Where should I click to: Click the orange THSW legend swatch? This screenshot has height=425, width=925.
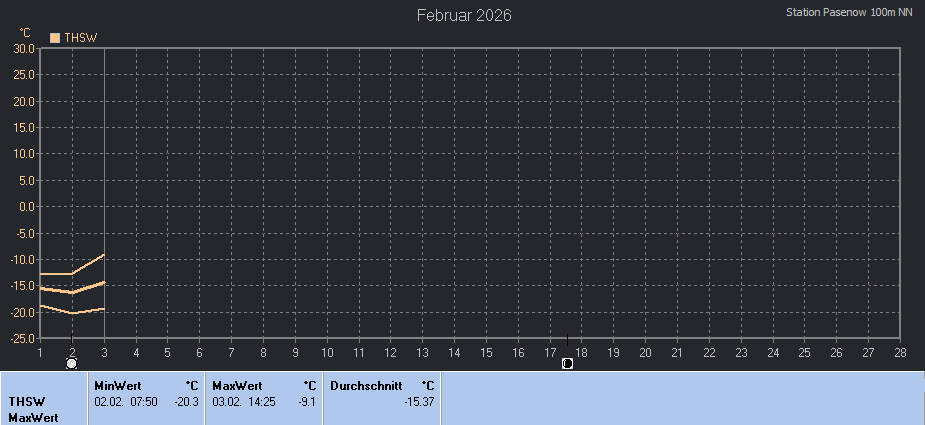click(55, 38)
